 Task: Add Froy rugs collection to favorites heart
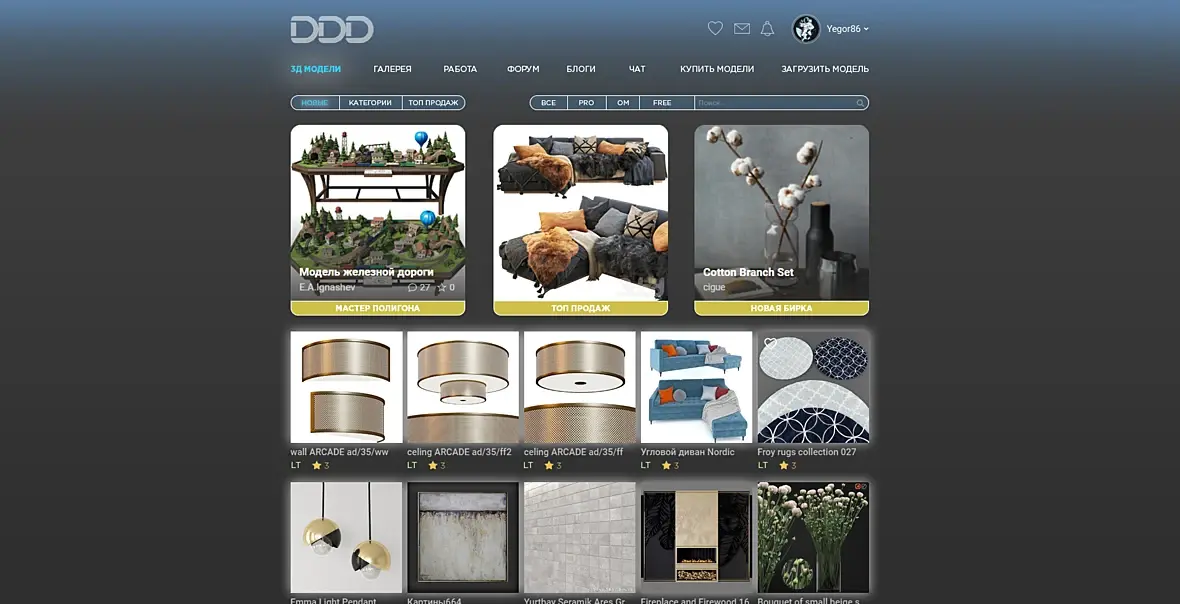point(770,343)
